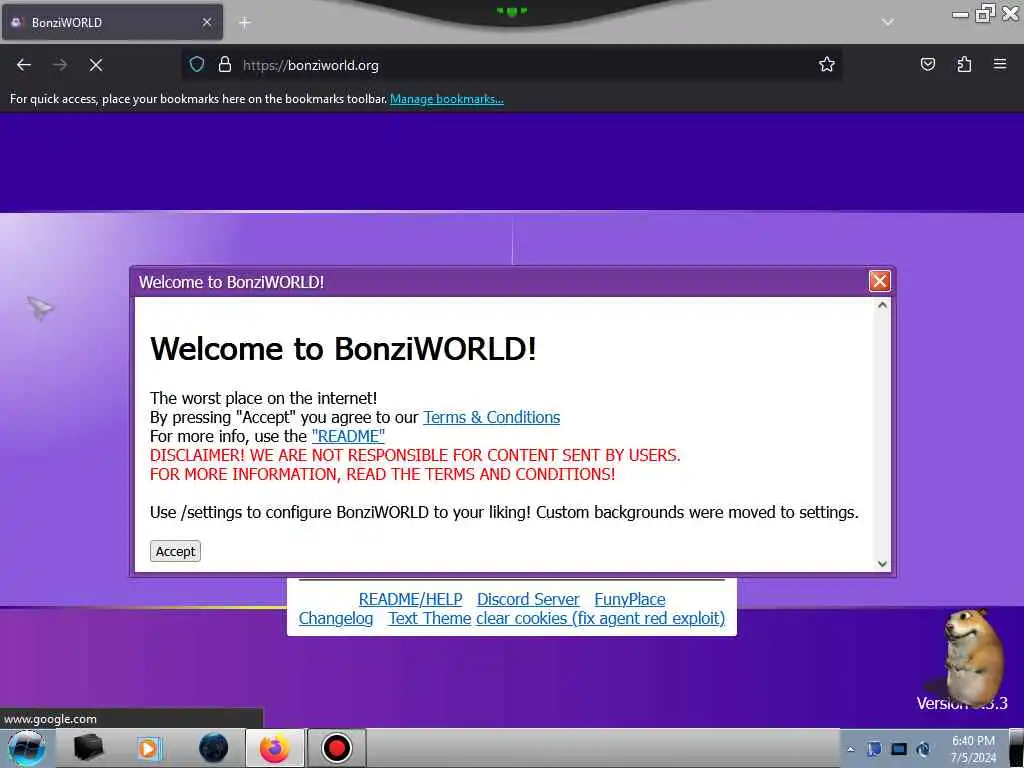Screen dimensions: 1024x768
Task: Switch to Firefox in the taskbar
Action: 274,748
